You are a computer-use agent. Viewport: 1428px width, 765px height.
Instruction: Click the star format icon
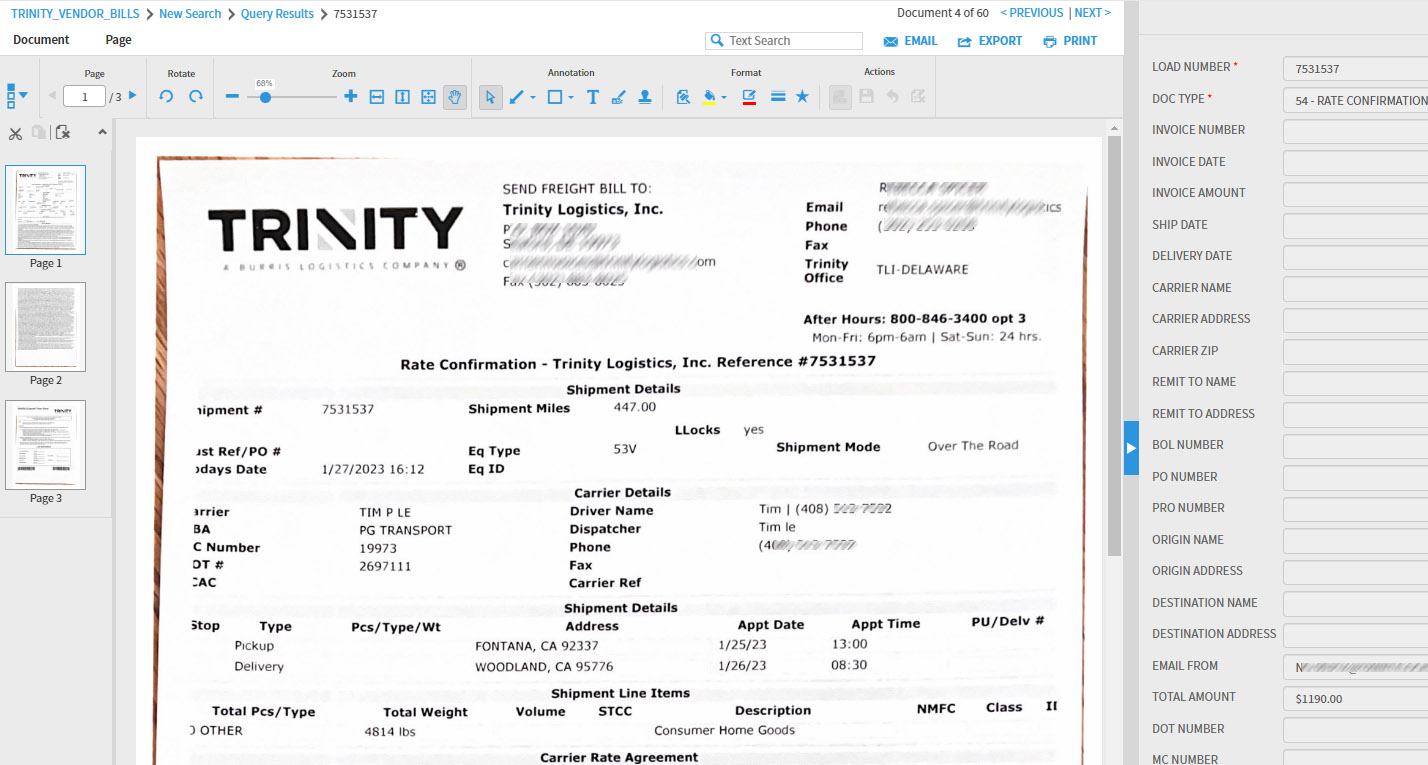click(x=802, y=96)
